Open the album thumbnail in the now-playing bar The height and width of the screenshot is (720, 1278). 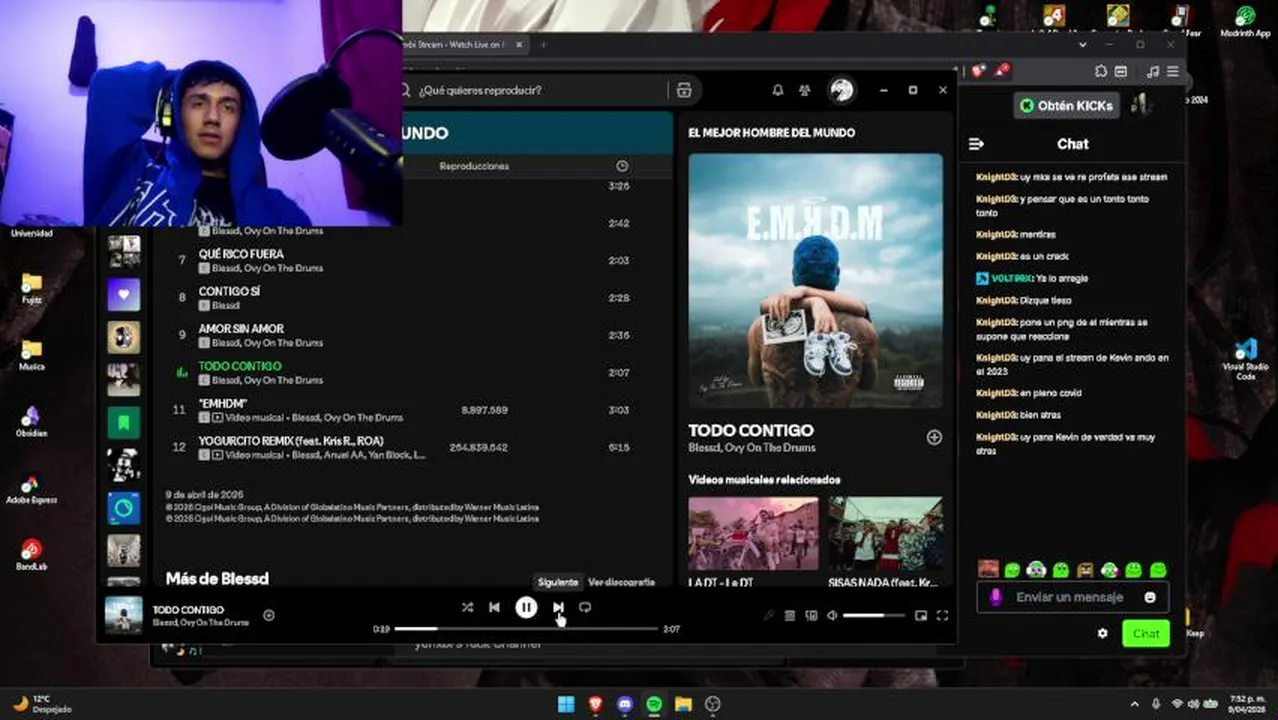pyautogui.click(x=124, y=615)
